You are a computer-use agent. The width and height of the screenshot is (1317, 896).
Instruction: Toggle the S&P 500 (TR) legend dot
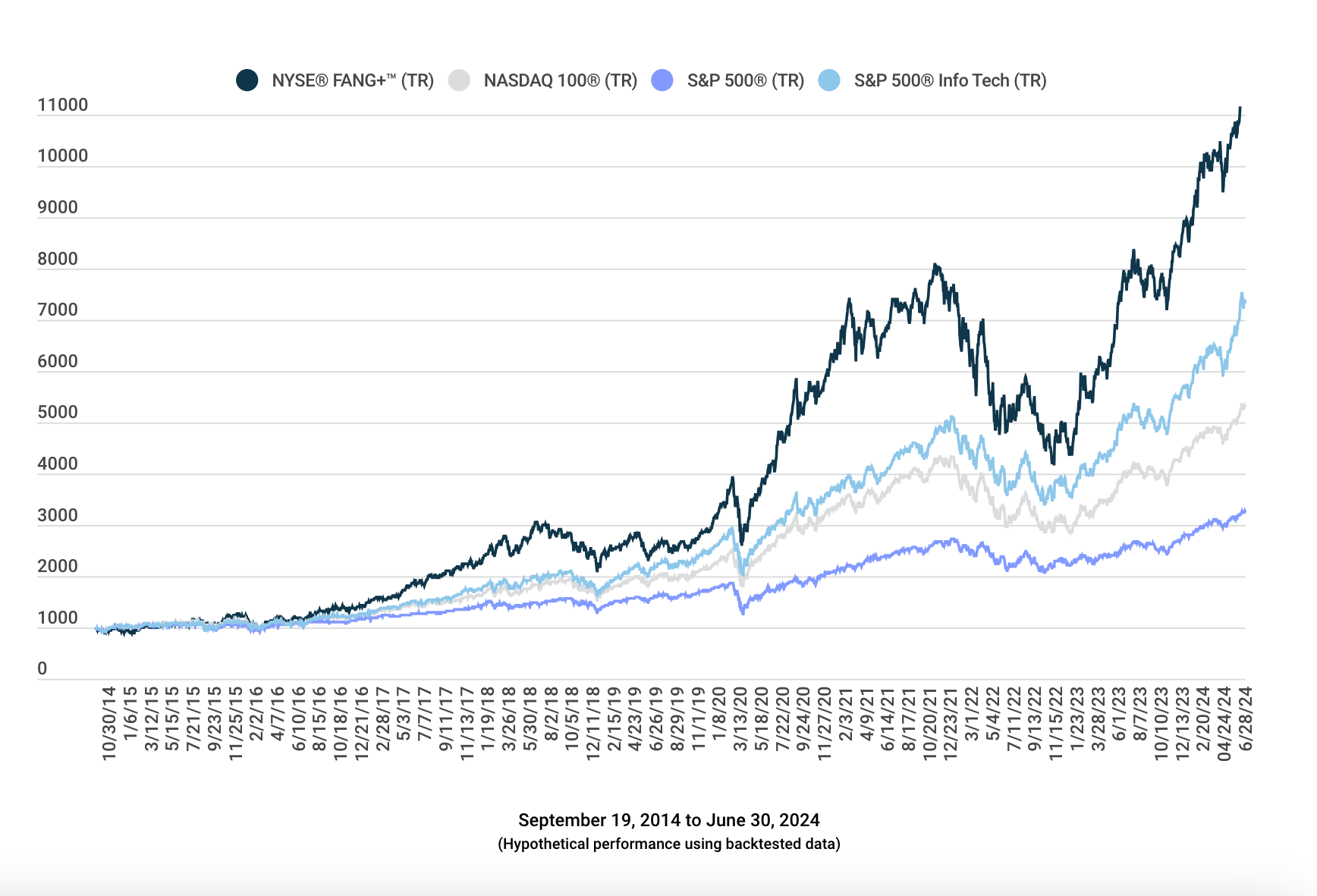point(662,80)
